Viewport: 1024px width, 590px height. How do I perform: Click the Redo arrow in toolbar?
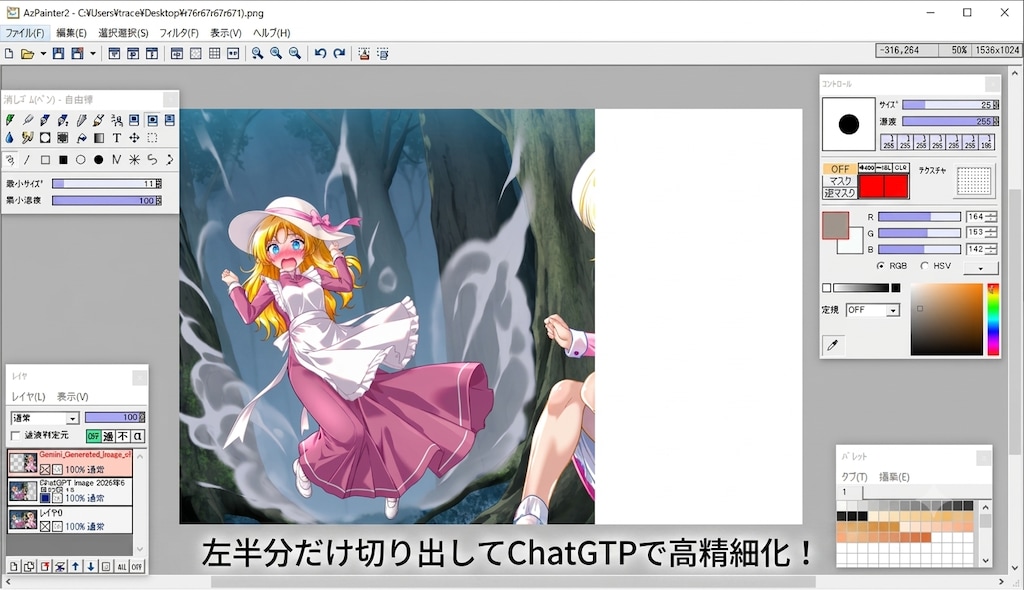tap(339, 54)
